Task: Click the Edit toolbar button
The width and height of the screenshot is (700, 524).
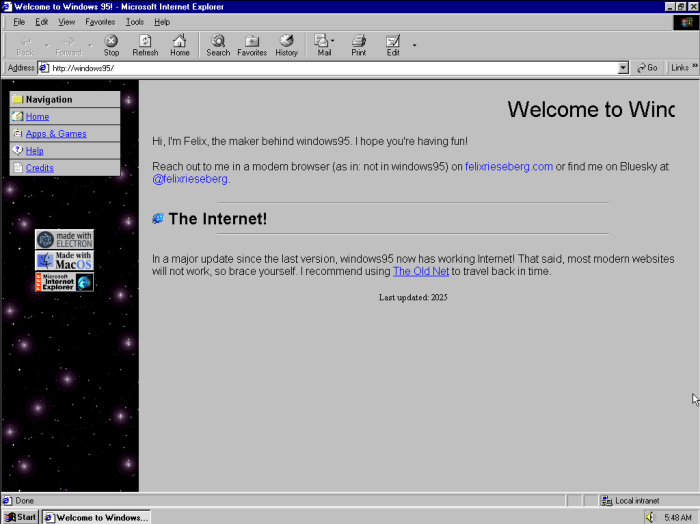Action: (x=393, y=46)
